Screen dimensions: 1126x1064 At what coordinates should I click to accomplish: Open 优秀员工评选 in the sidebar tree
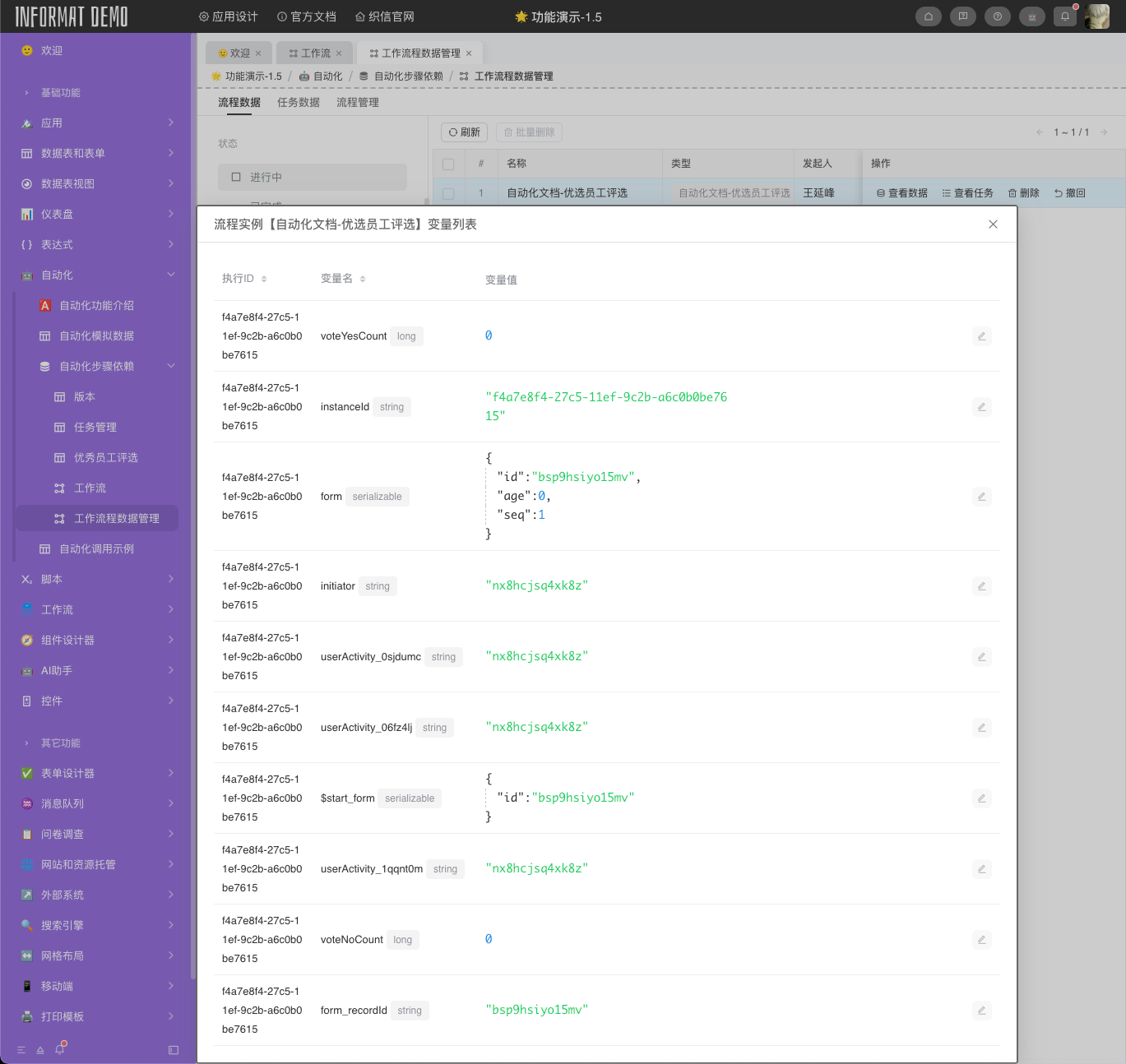coord(105,457)
